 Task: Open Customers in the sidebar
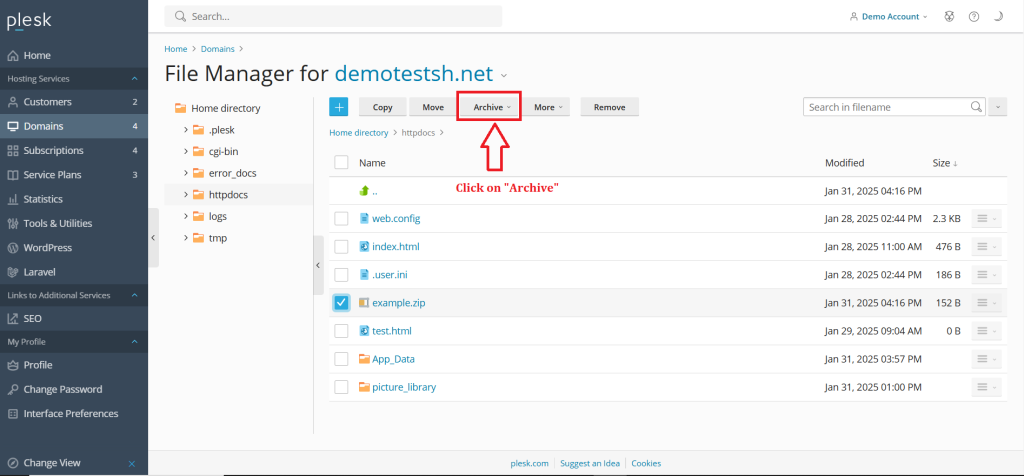[74, 102]
